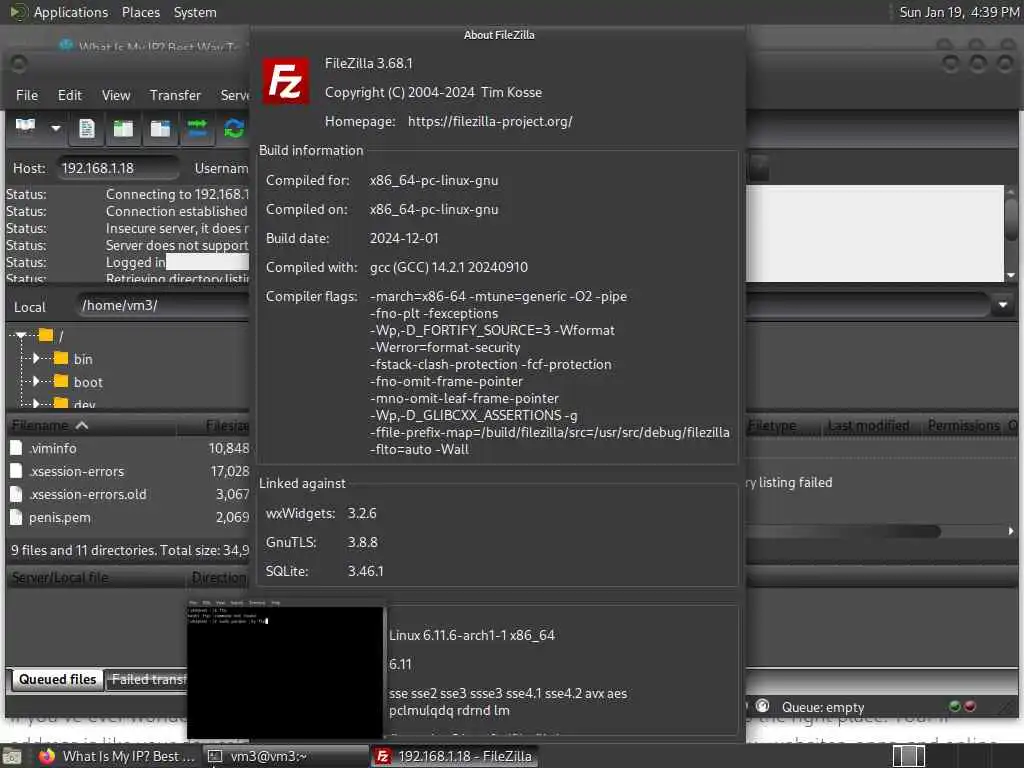Click the root folder icon in tree
The image size is (1024, 768).
pyautogui.click(x=46, y=336)
